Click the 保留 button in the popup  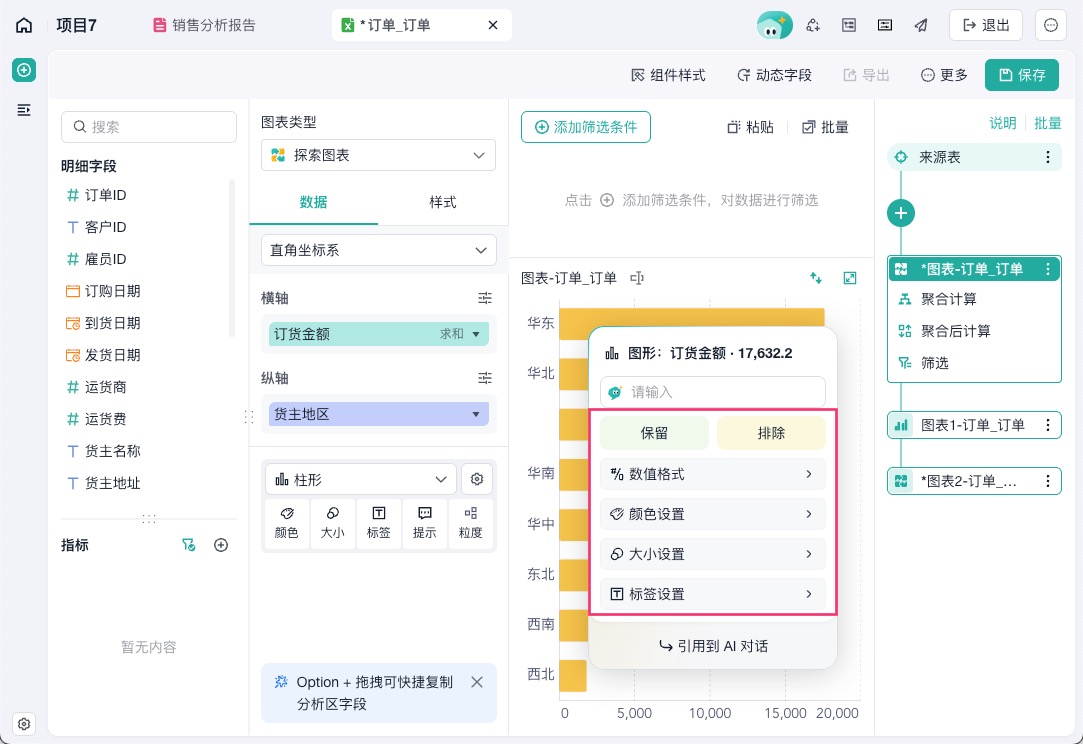coord(654,433)
